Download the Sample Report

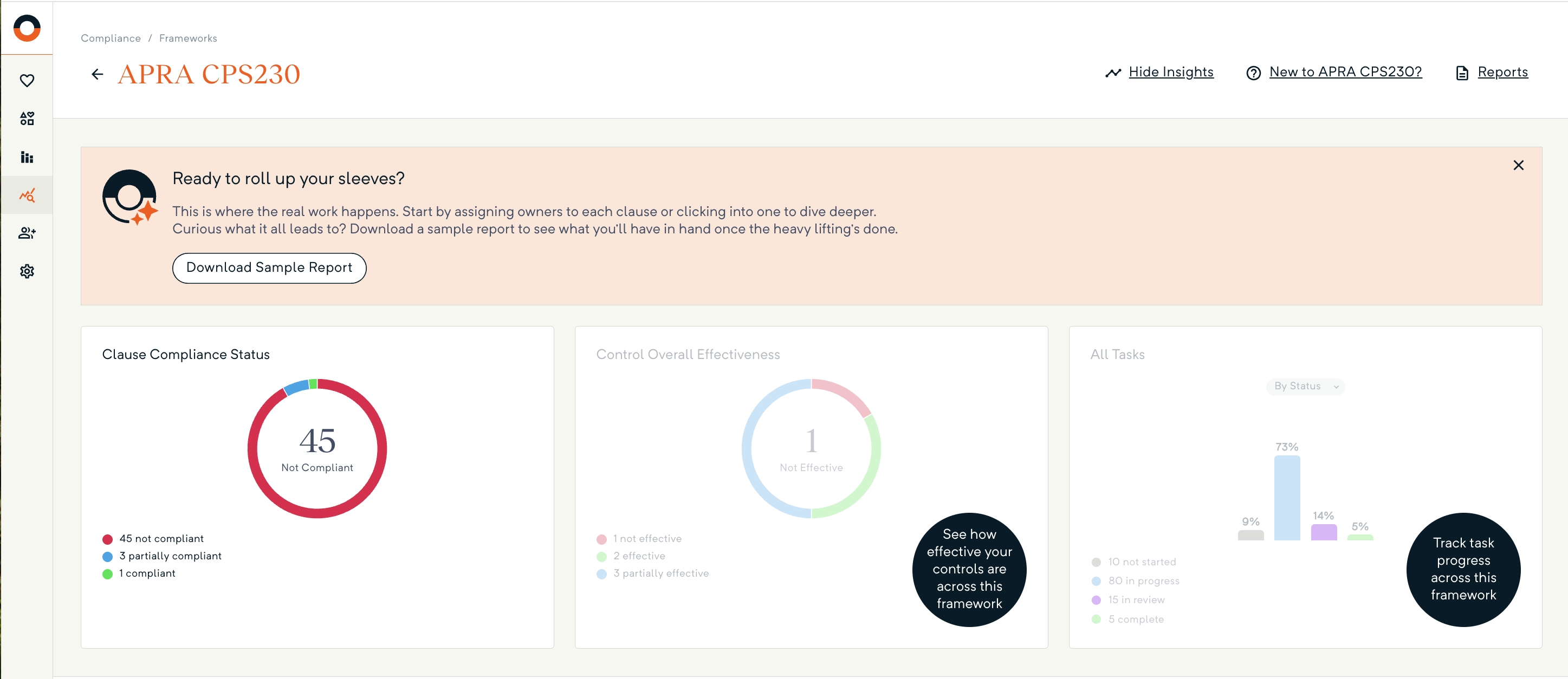click(x=269, y=267)
